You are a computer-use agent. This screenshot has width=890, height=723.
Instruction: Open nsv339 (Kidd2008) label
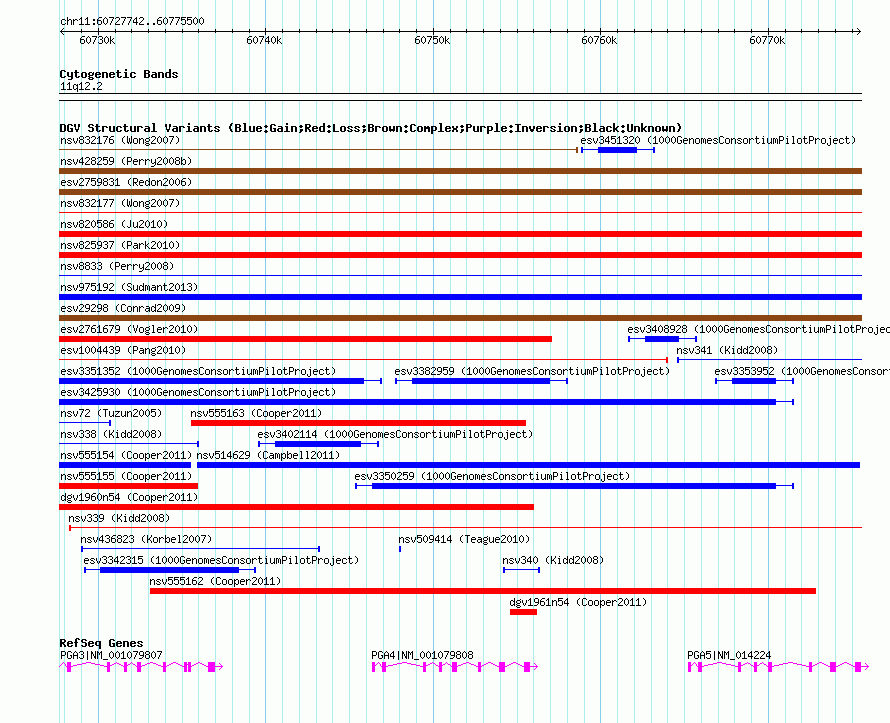click(119, 518)
